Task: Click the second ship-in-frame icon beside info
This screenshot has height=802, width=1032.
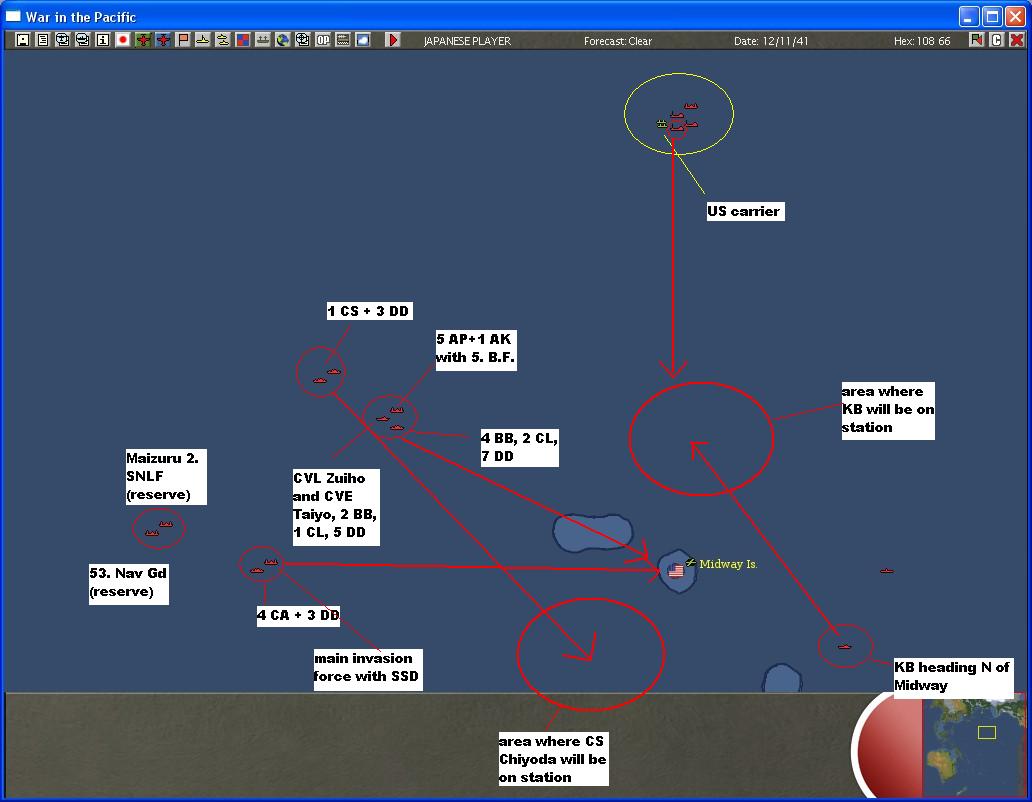Action: 82,40
